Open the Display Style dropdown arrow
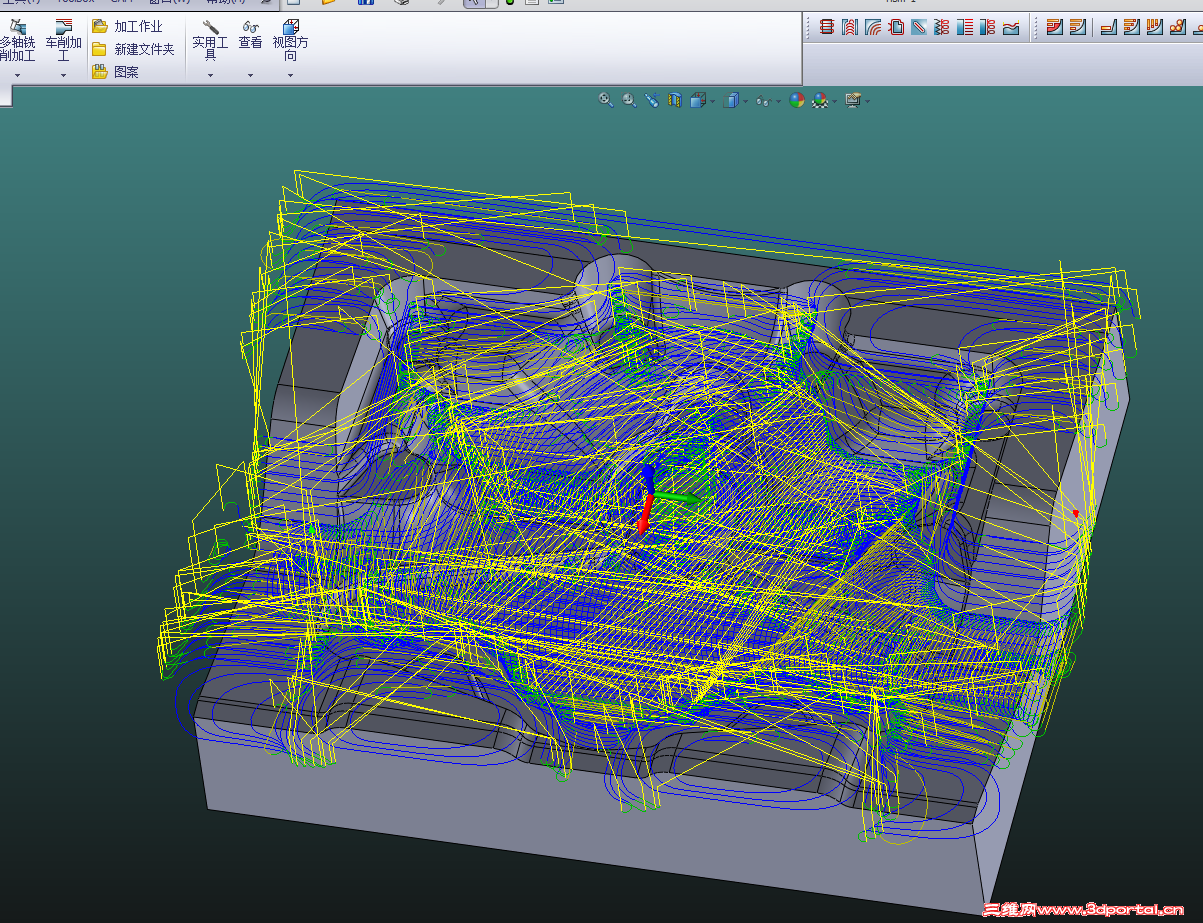Viewport: 1203px width, 923px height. pos(746,101)
